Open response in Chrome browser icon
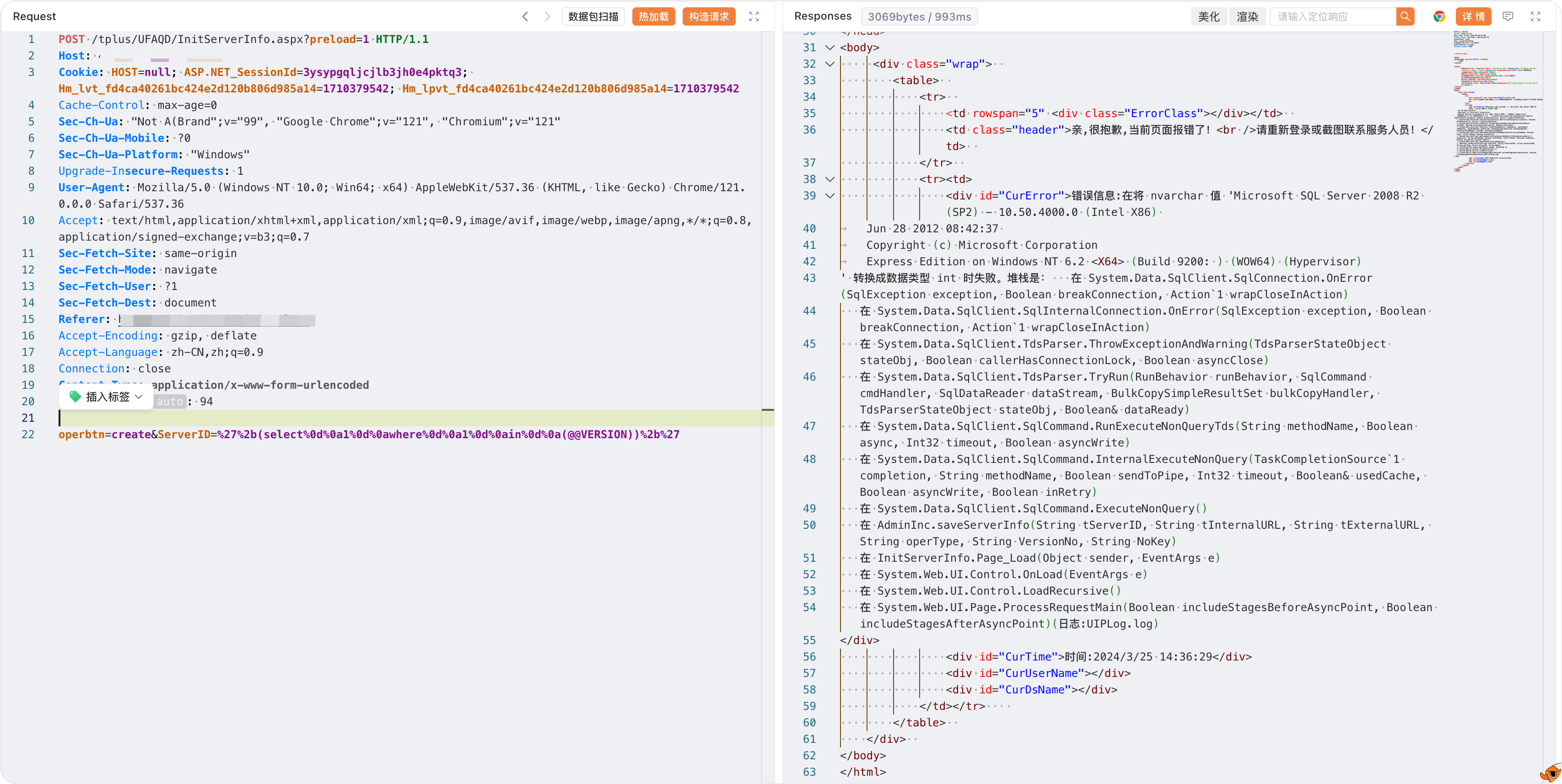 (1439, 16)
